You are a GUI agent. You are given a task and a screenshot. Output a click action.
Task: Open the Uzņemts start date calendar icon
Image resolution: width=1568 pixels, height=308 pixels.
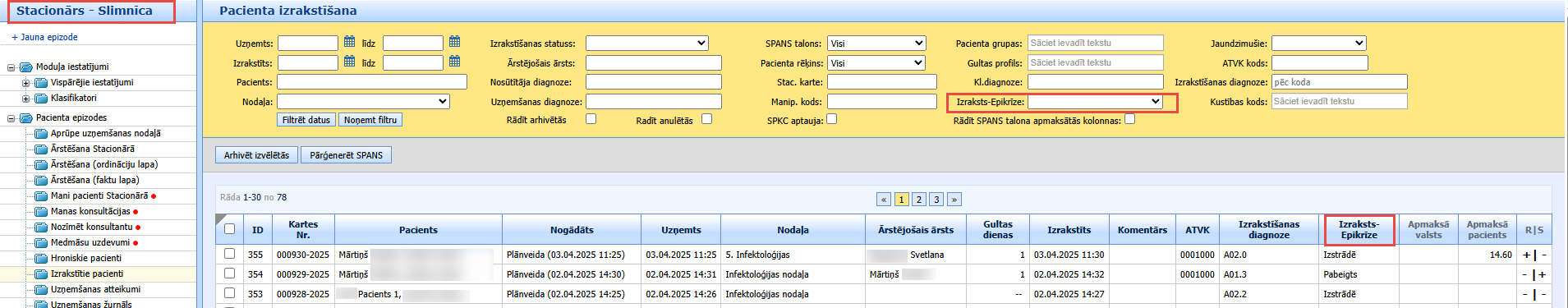(349, 42)
